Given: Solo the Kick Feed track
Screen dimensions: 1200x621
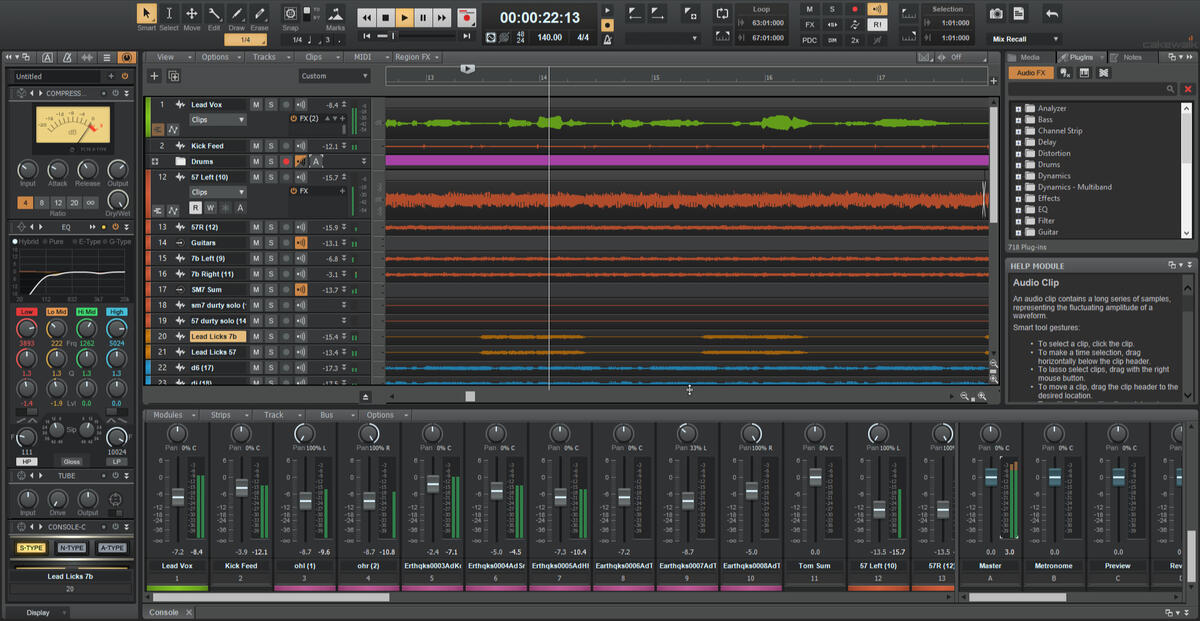Looking at the screenshot, I should 270,146.
